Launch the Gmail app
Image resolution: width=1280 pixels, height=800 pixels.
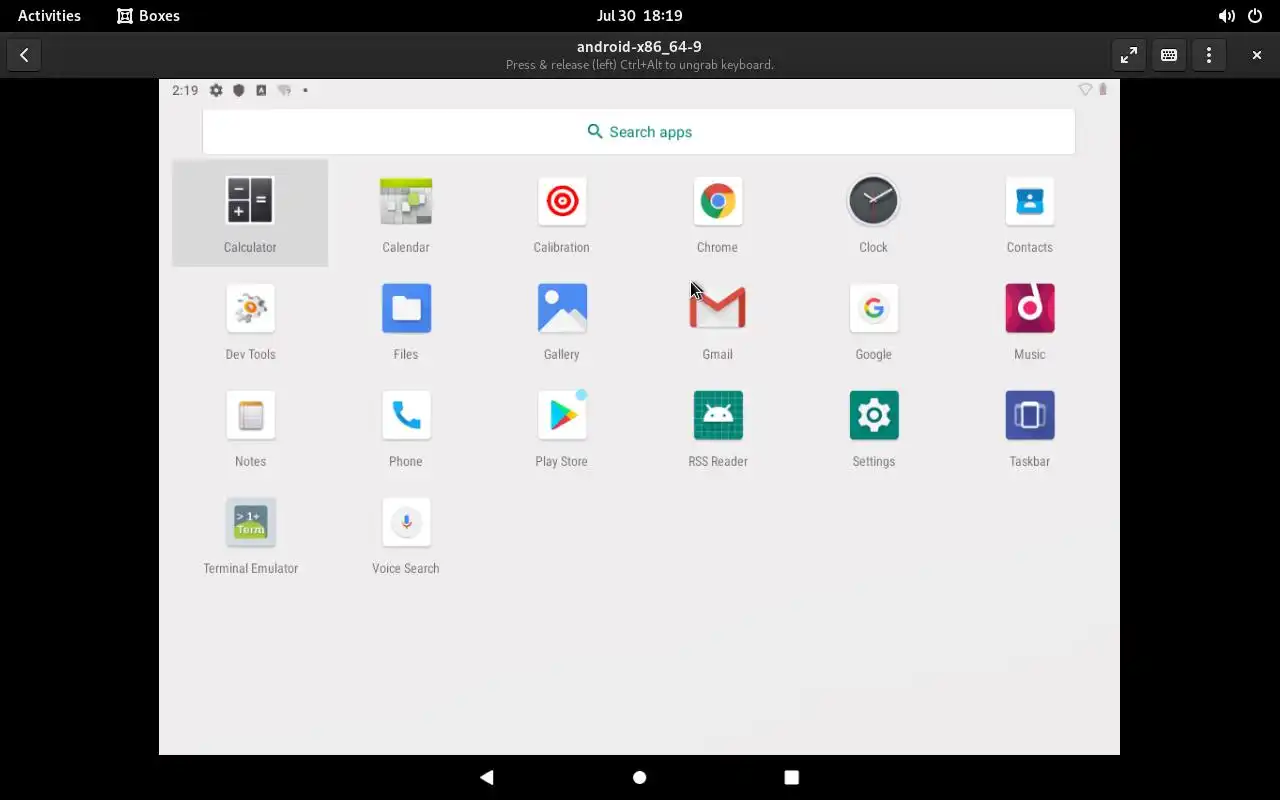[x=718, y=320]
